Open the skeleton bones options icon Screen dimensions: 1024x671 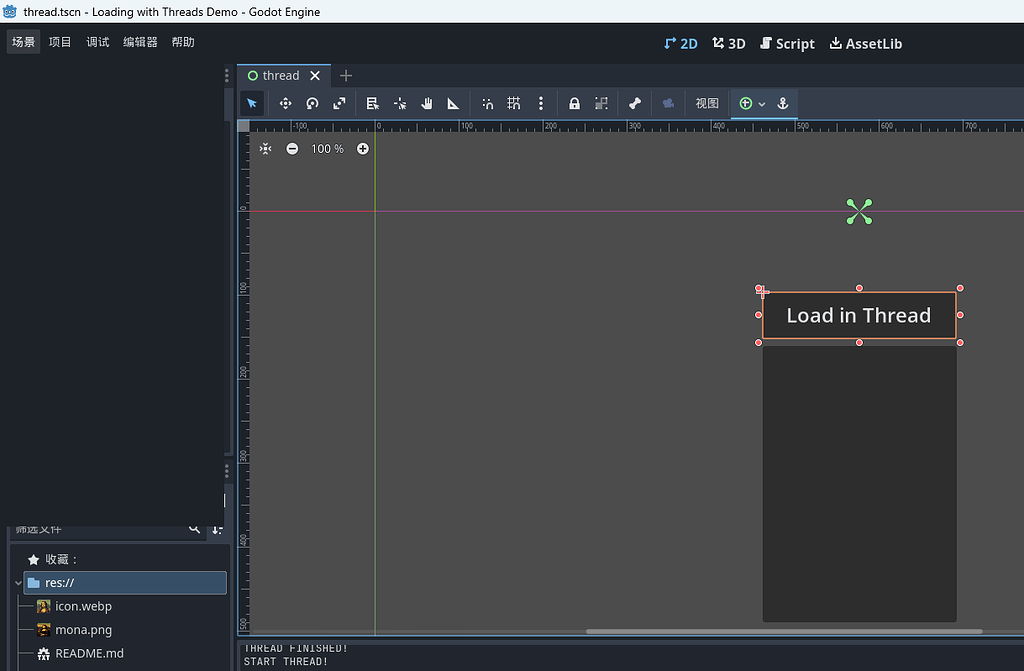tap(635, 103)
